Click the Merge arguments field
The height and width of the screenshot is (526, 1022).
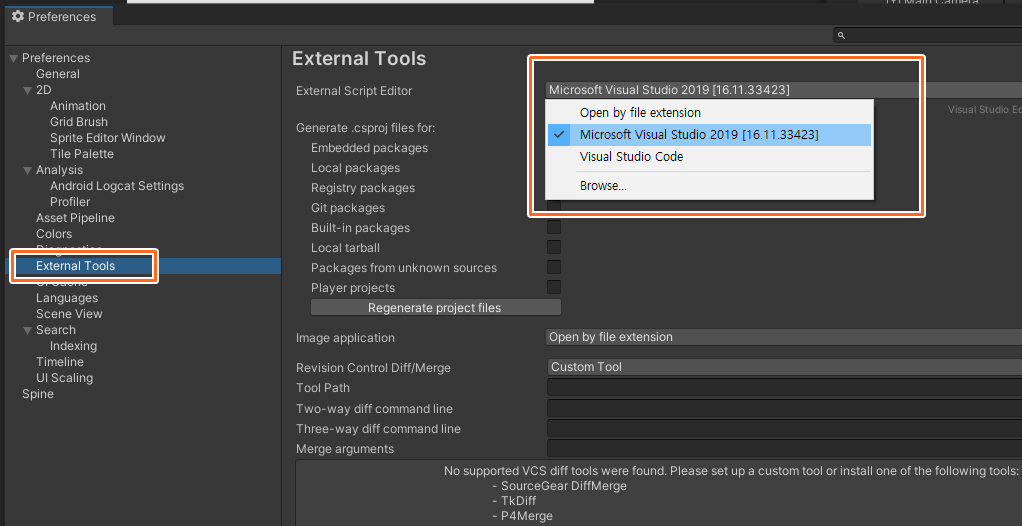(784, 448)
